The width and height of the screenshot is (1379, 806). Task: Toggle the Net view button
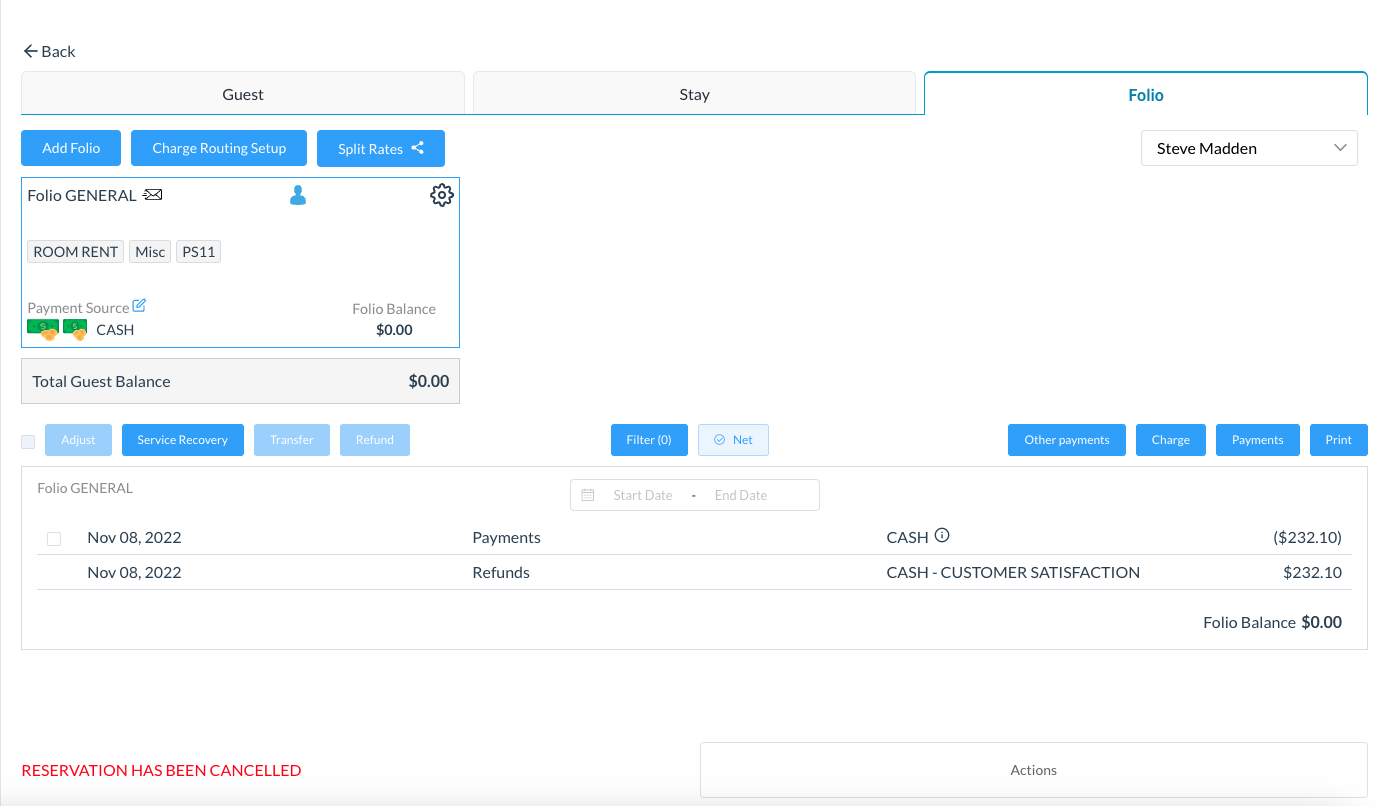click(x=733, y=440)
